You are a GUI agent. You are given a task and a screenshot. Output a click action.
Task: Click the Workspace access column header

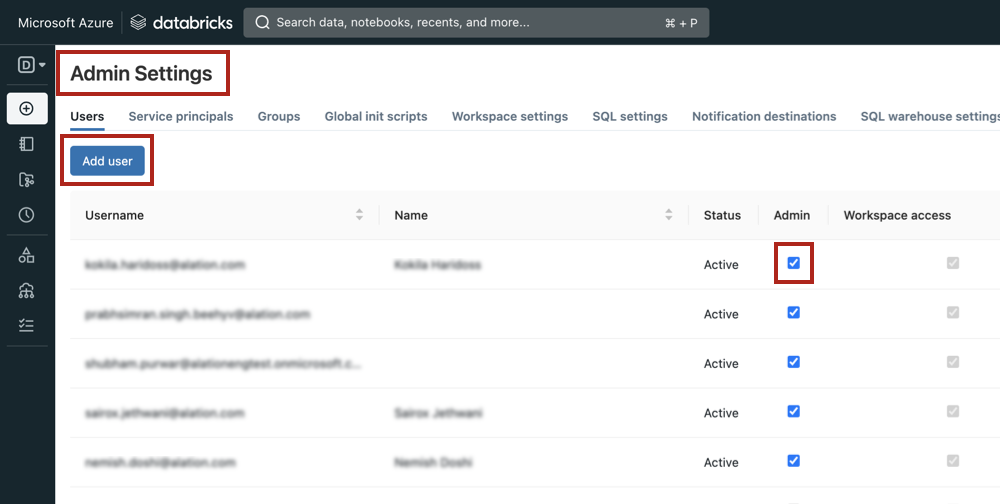897,215
